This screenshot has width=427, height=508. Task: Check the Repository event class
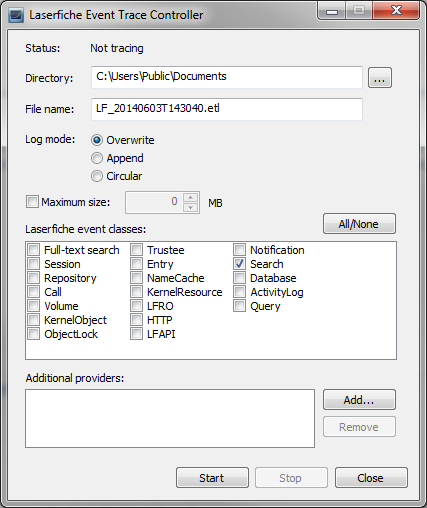click(34, 277)
